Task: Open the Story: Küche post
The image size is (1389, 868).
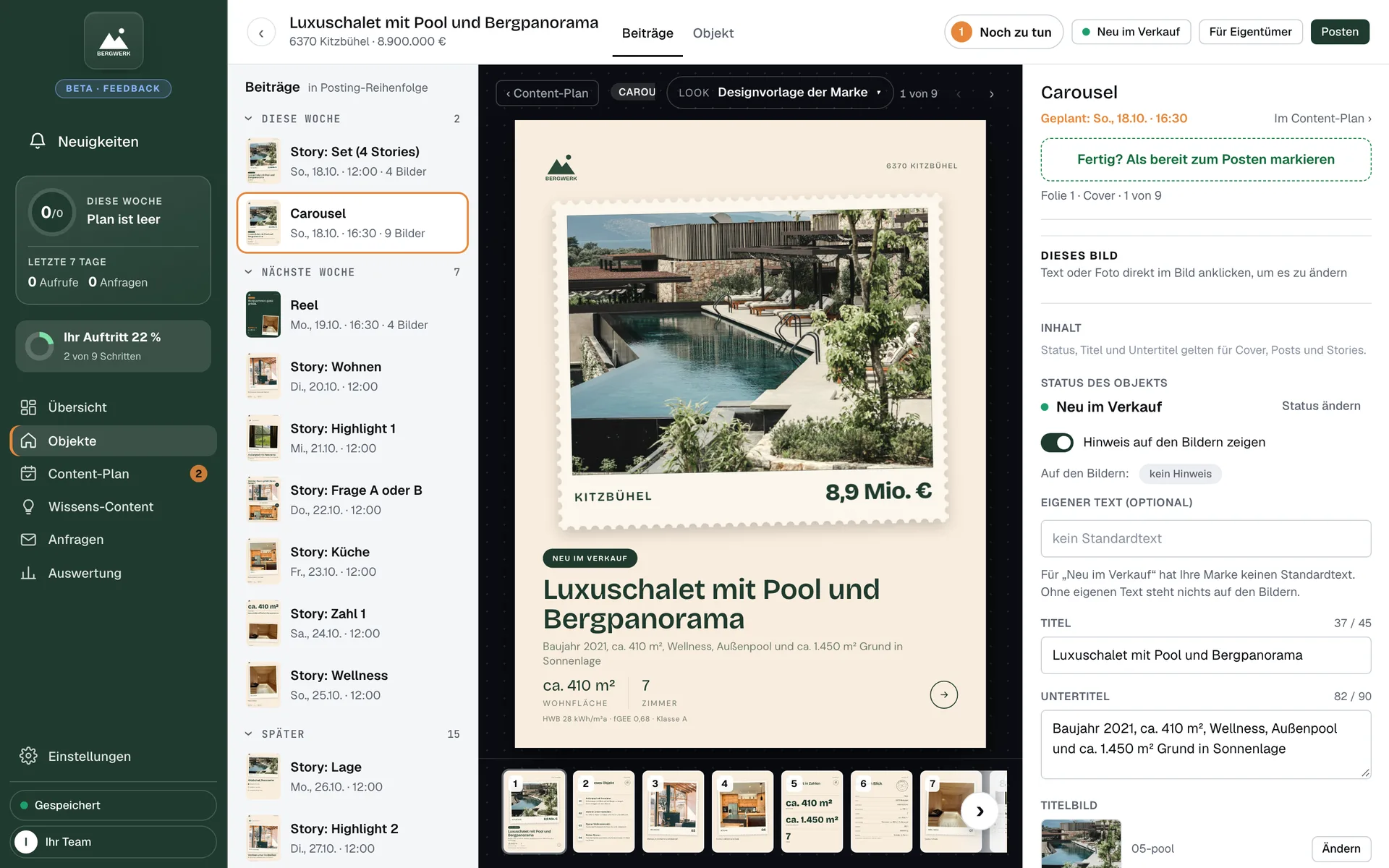Action: click(x=353, y=561)
